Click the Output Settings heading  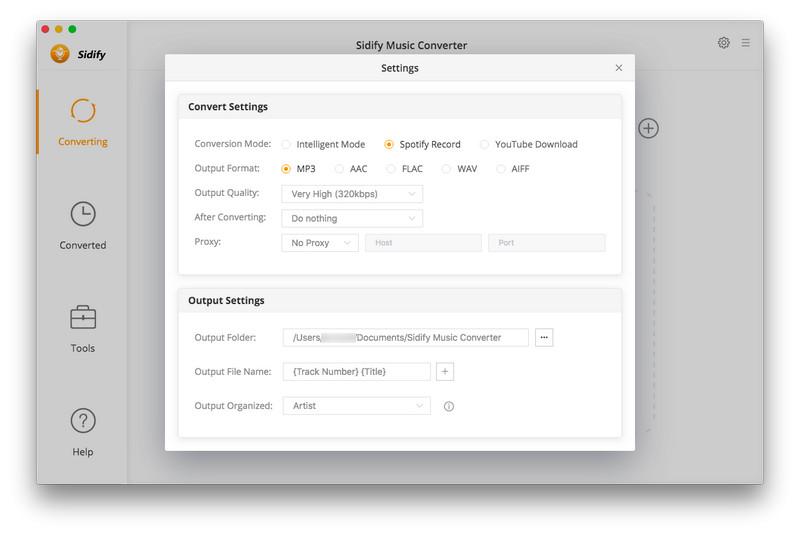pos(226,300)
